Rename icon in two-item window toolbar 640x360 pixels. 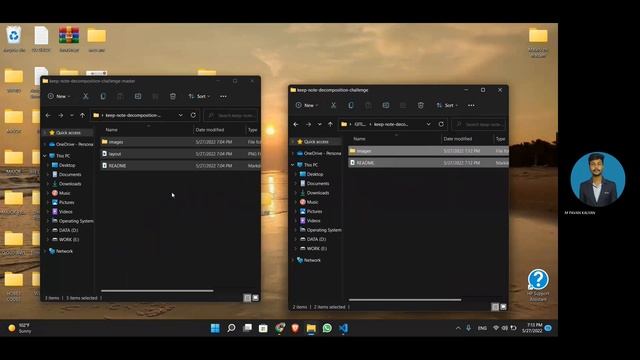386,105
